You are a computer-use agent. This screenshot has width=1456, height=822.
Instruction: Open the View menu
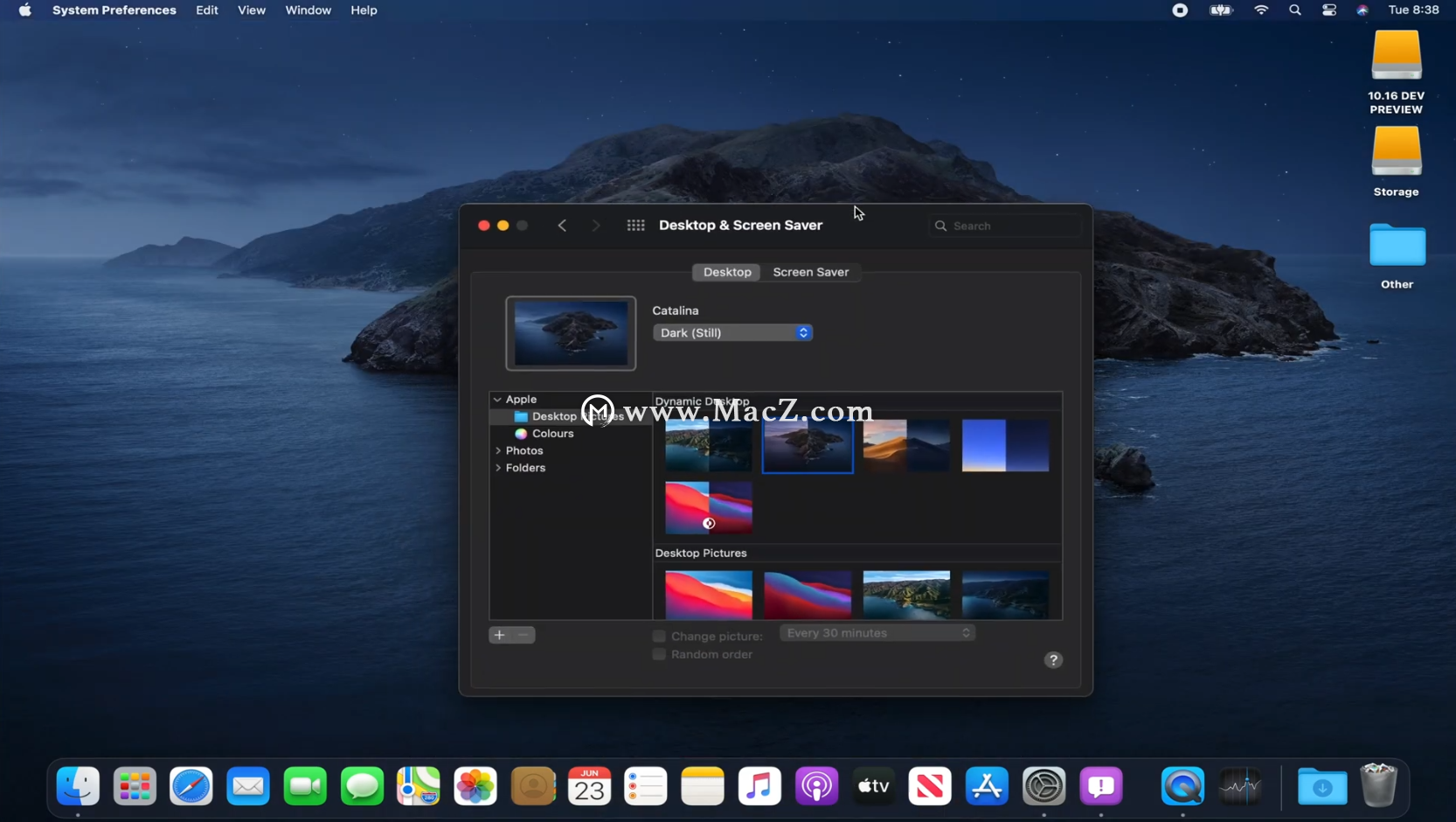[252, 10]
